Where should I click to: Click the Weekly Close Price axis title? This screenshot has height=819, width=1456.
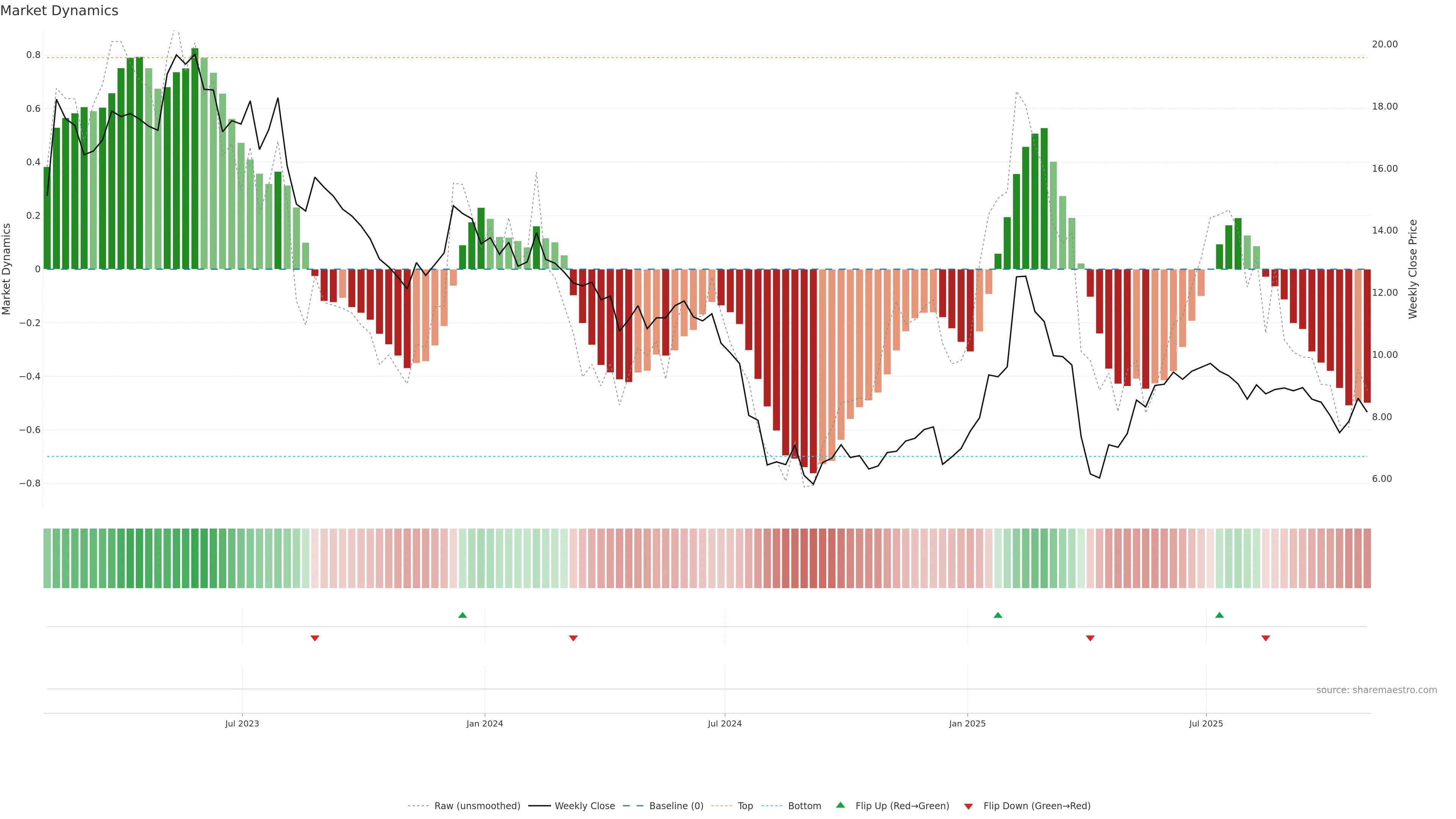click(1412, 269)
